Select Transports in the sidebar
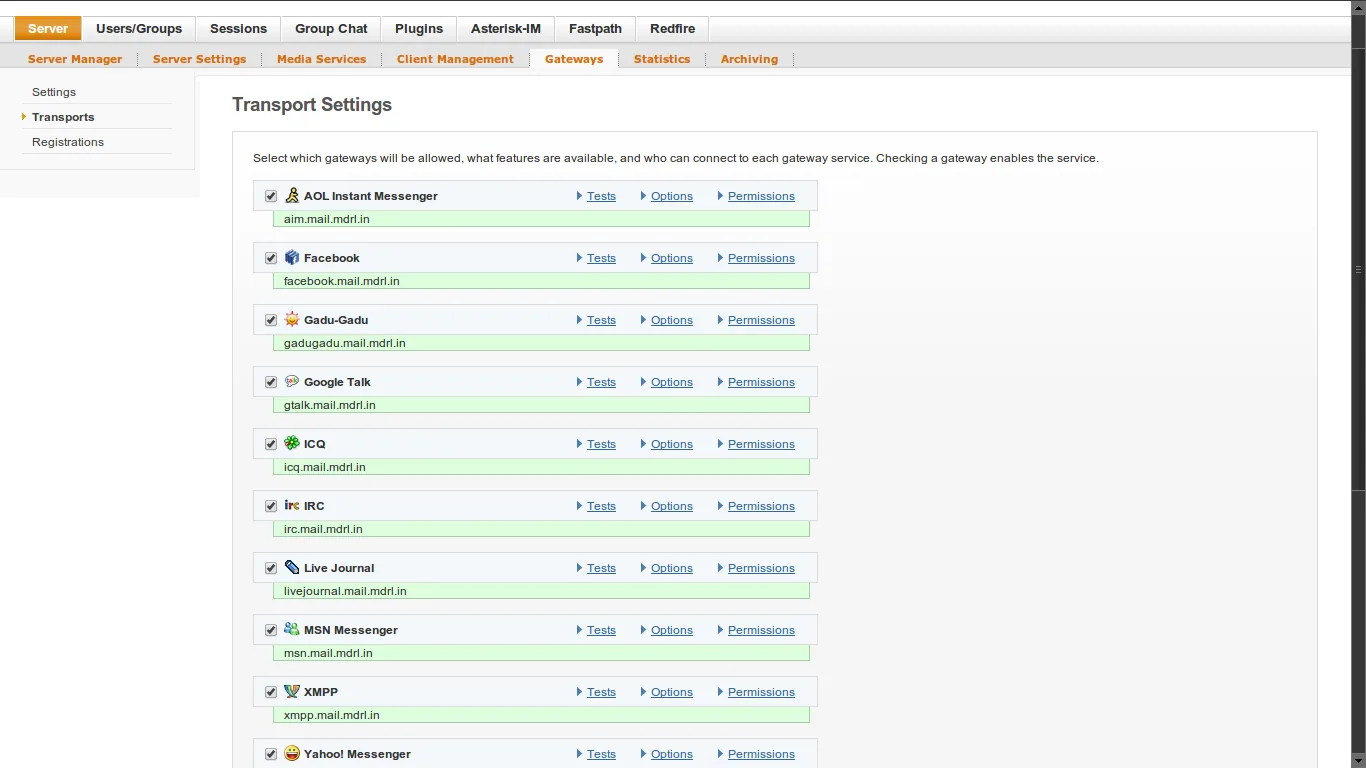 63,117
